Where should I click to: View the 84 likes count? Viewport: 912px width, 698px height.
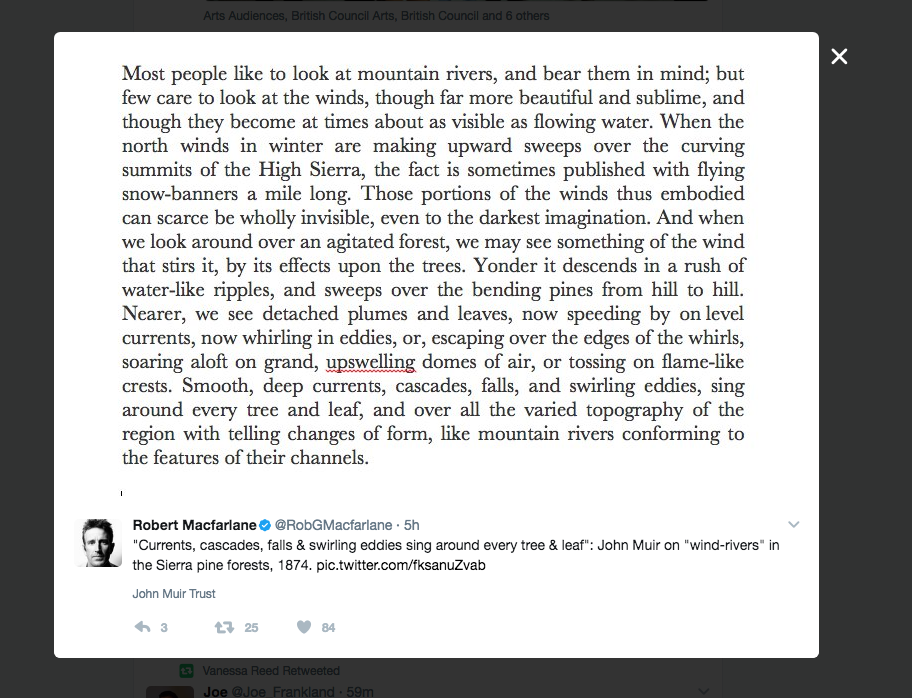[x=328, y=628]
